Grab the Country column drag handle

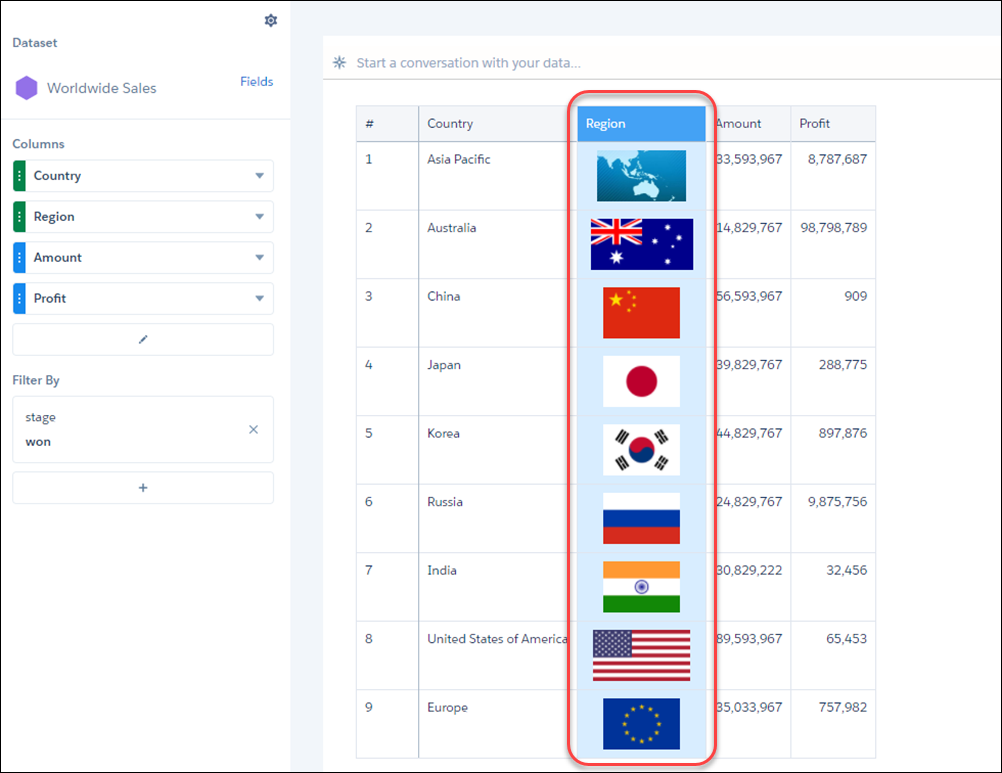pos(19,176)
